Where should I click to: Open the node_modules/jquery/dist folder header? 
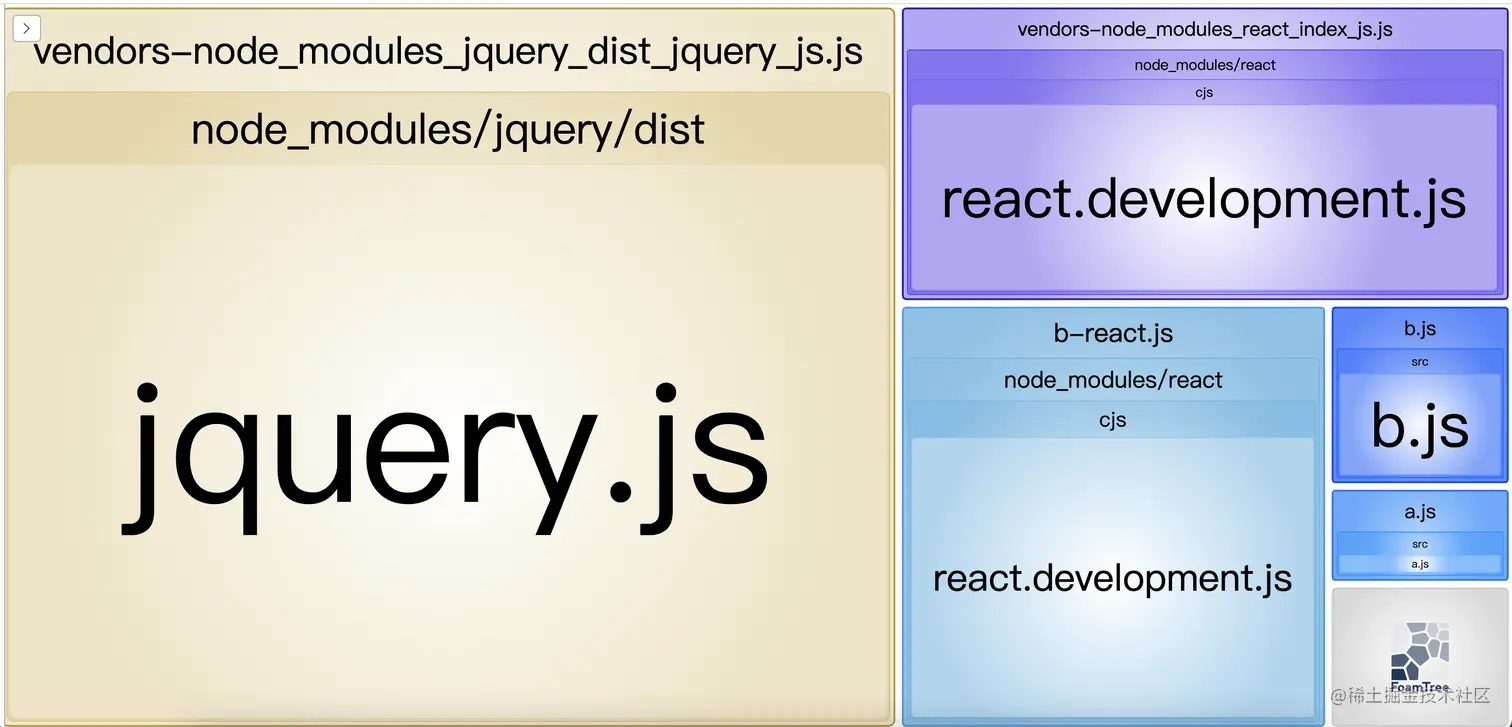coord(448,130)
